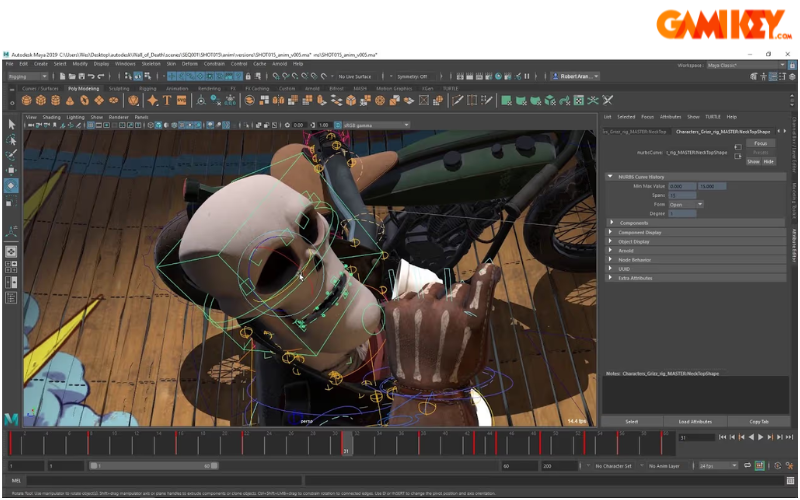Toggle the Tool Settings sidebar icon
The width and height of the screenshot is (800, 500).
[783, 77]
